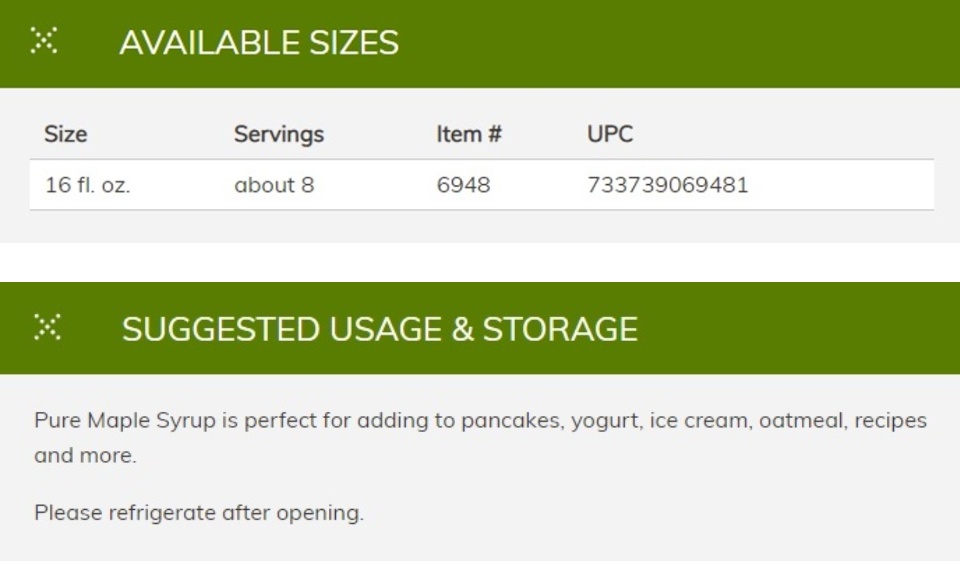Viewport: 960px width, 584px height.
Task: Click the green Suggested Usage header bar
Action: pos(480,328)
